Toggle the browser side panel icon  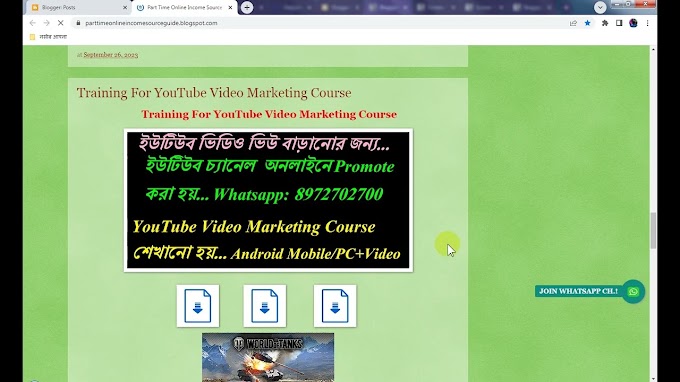[x=619, y=23]
